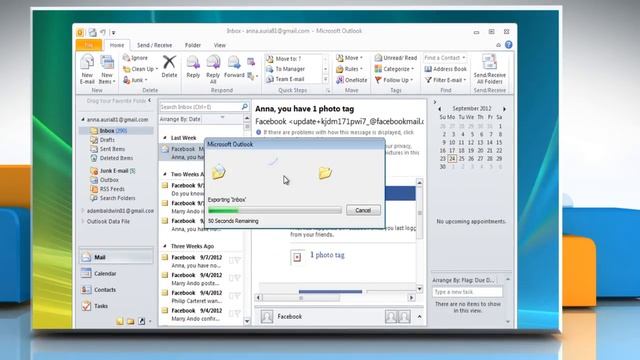
Task: Expand the people pane arrow
Action: click(x=419, y=316)
